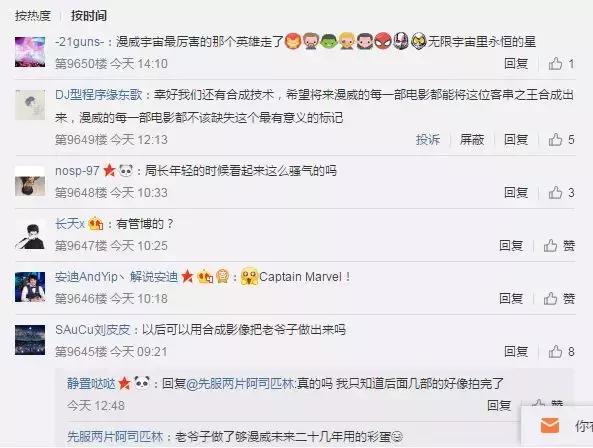Open the 安迪AndYip、解说安迪 profile link

click(116, 277)
